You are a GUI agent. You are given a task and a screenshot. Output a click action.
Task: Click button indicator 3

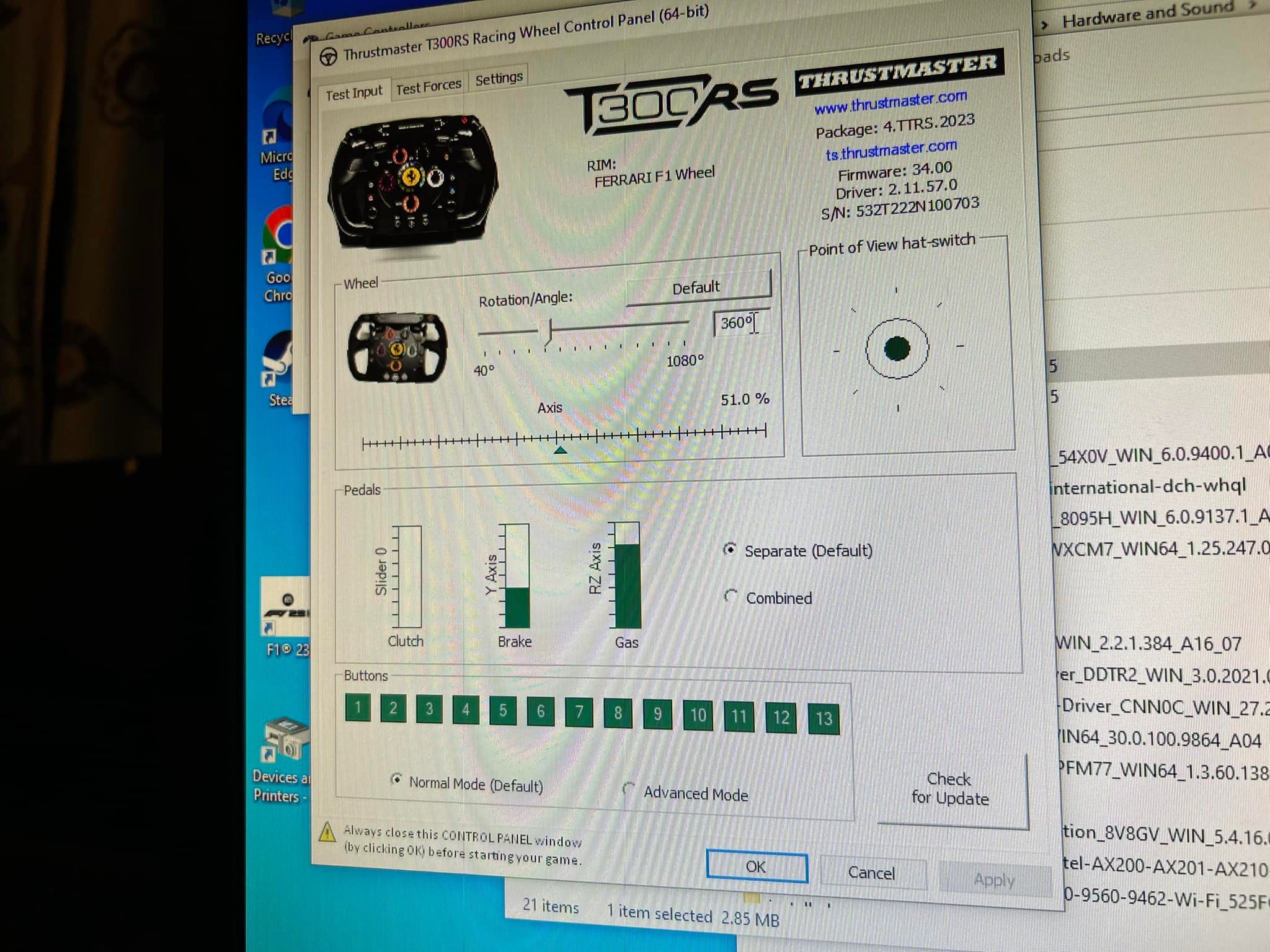coord(429,709)
